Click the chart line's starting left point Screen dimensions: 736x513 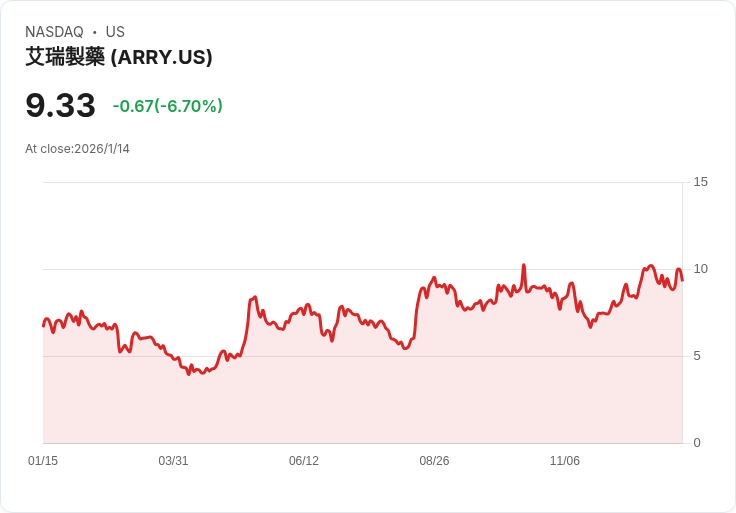(44, 326)
